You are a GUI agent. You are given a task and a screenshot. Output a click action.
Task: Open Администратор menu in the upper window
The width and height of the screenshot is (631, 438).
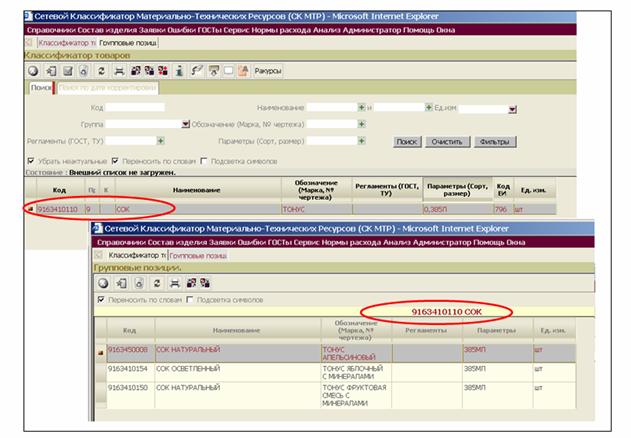(x=372, y=30)
